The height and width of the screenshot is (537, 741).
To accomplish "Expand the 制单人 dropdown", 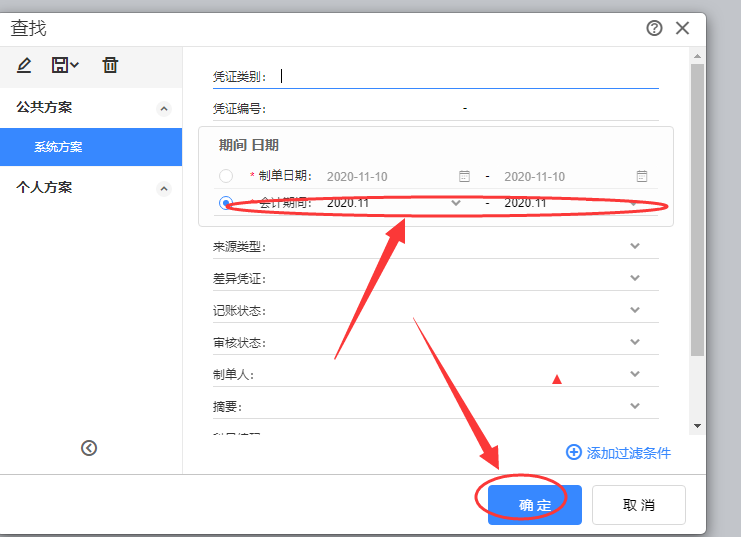I will [635, 374].
